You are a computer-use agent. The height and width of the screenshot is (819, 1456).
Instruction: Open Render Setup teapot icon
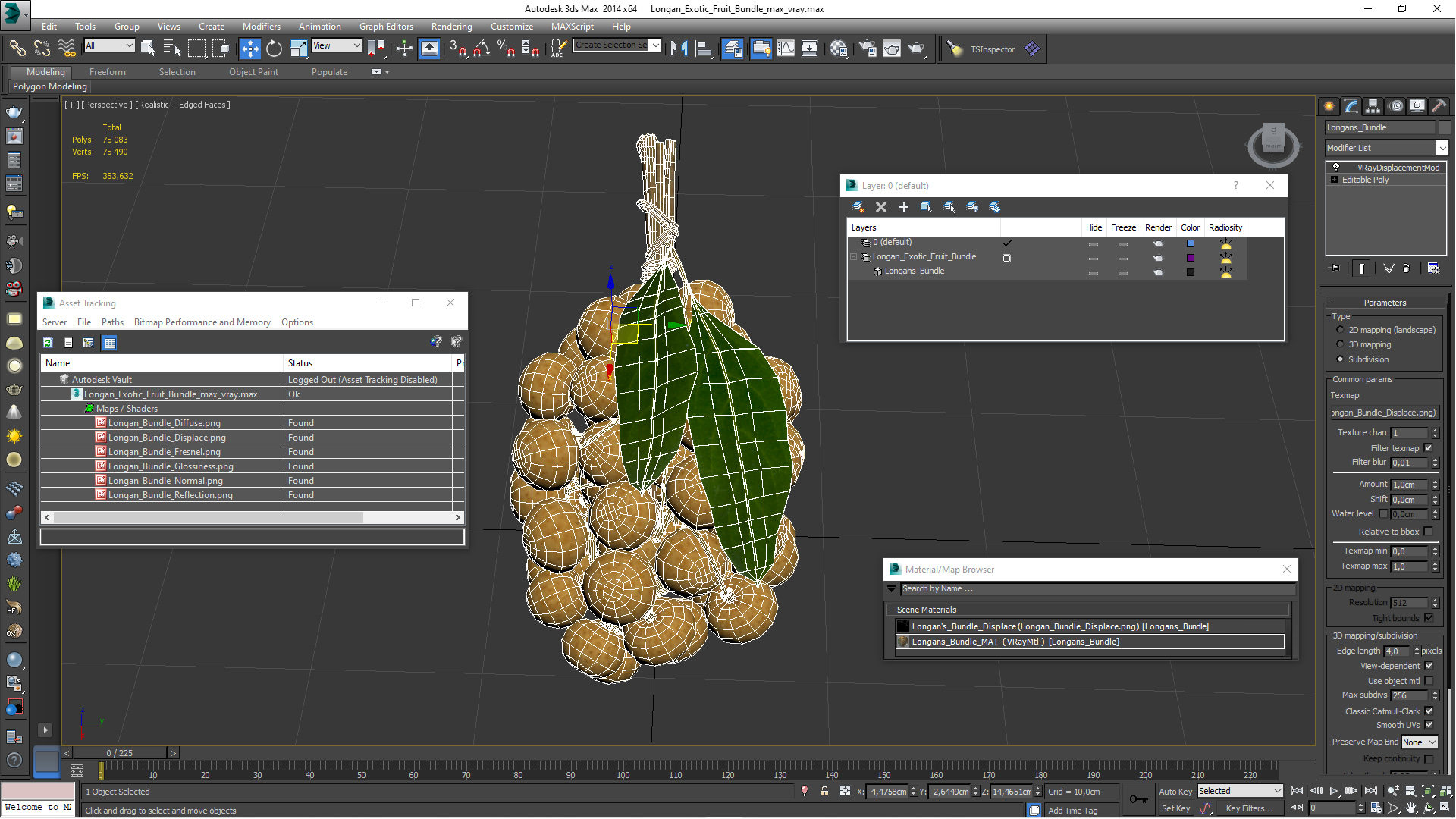867,49
